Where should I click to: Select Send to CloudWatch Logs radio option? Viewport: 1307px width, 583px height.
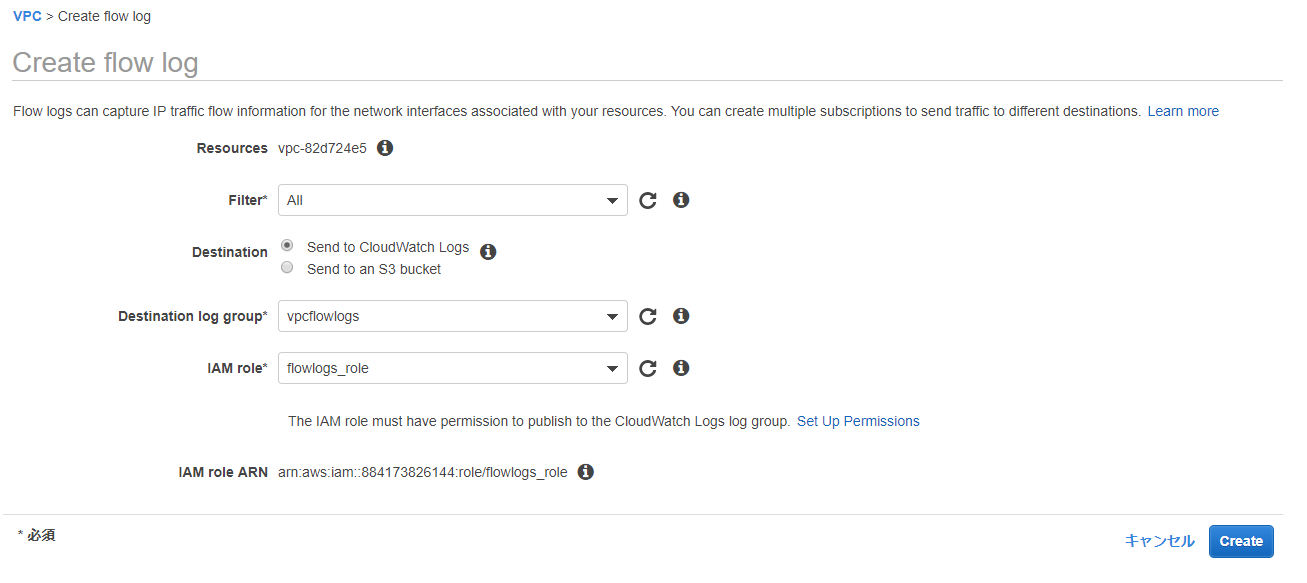tap(287, 246)
